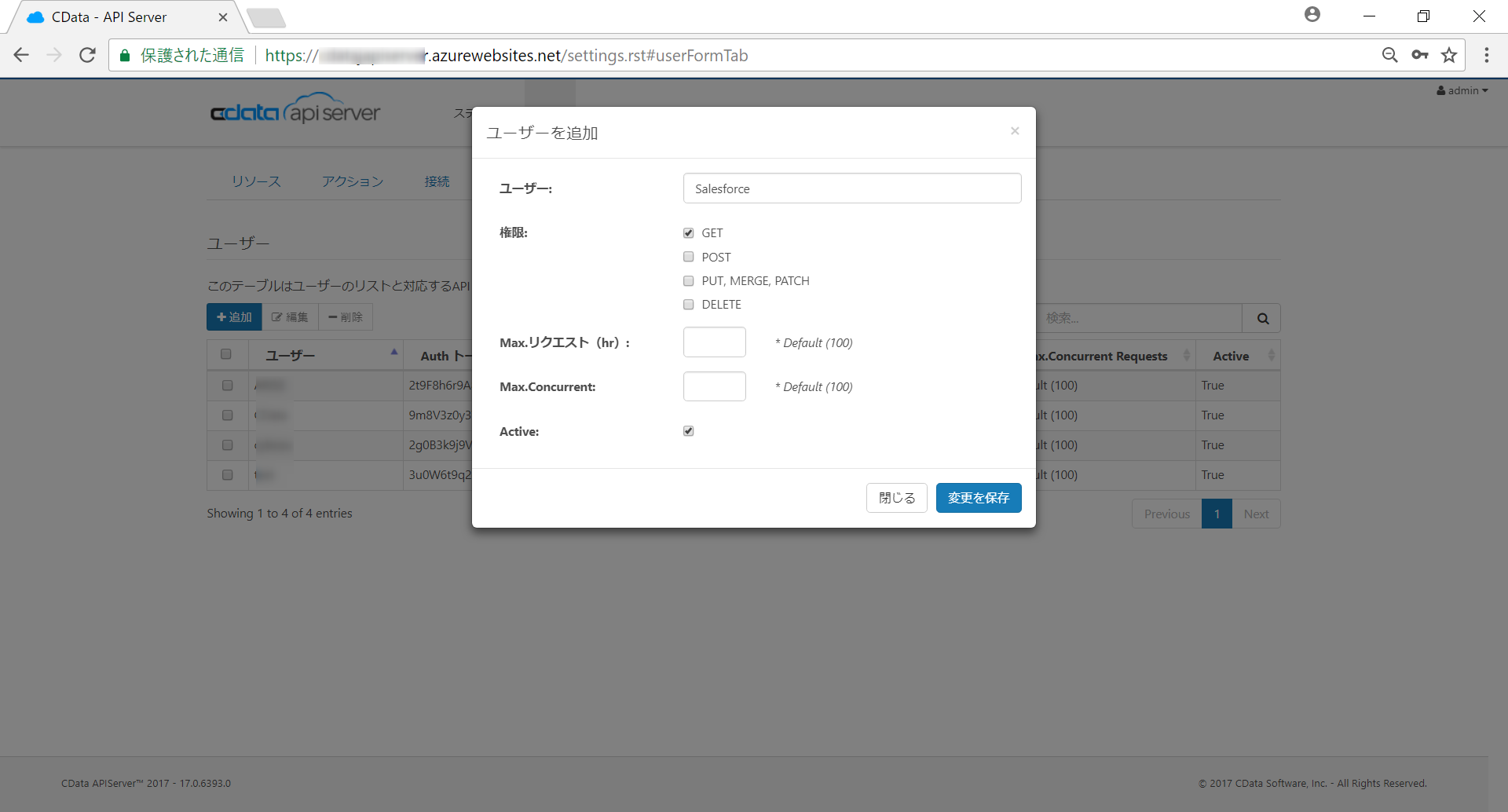This screenshot has width=1508, height=812.
Task: Switch to the リソース tab
Action: click(x=255, y=181)
